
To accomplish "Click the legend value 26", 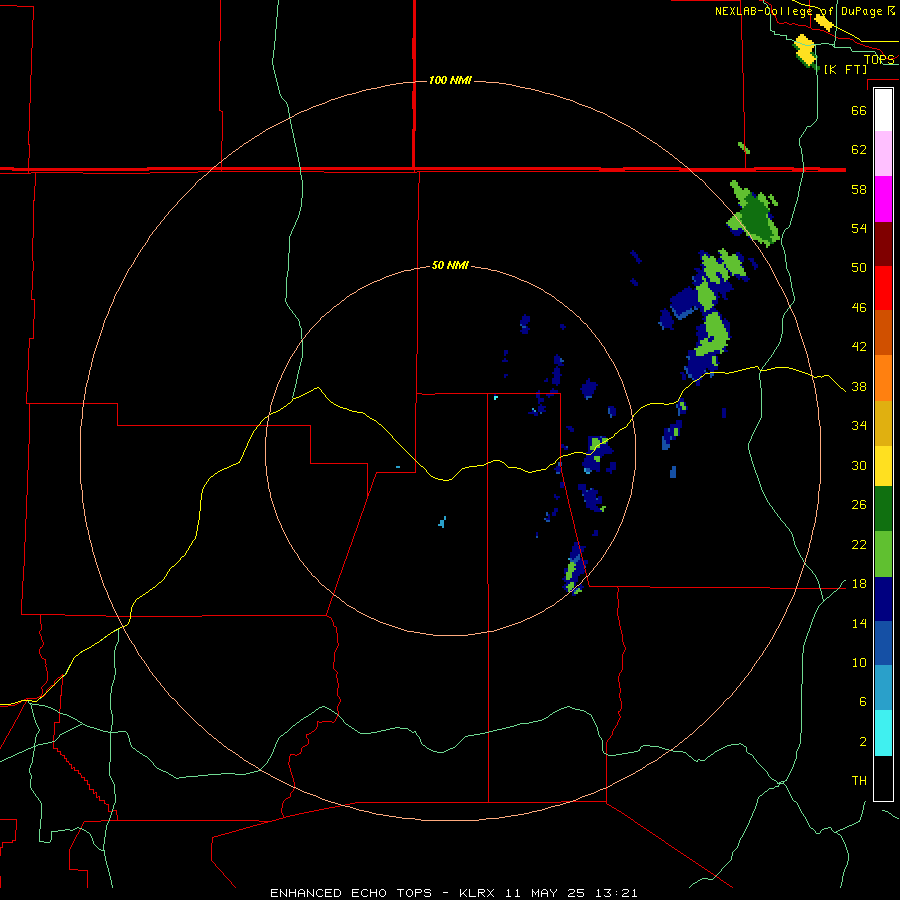I will pyautogui.click(x=859, y=505).
